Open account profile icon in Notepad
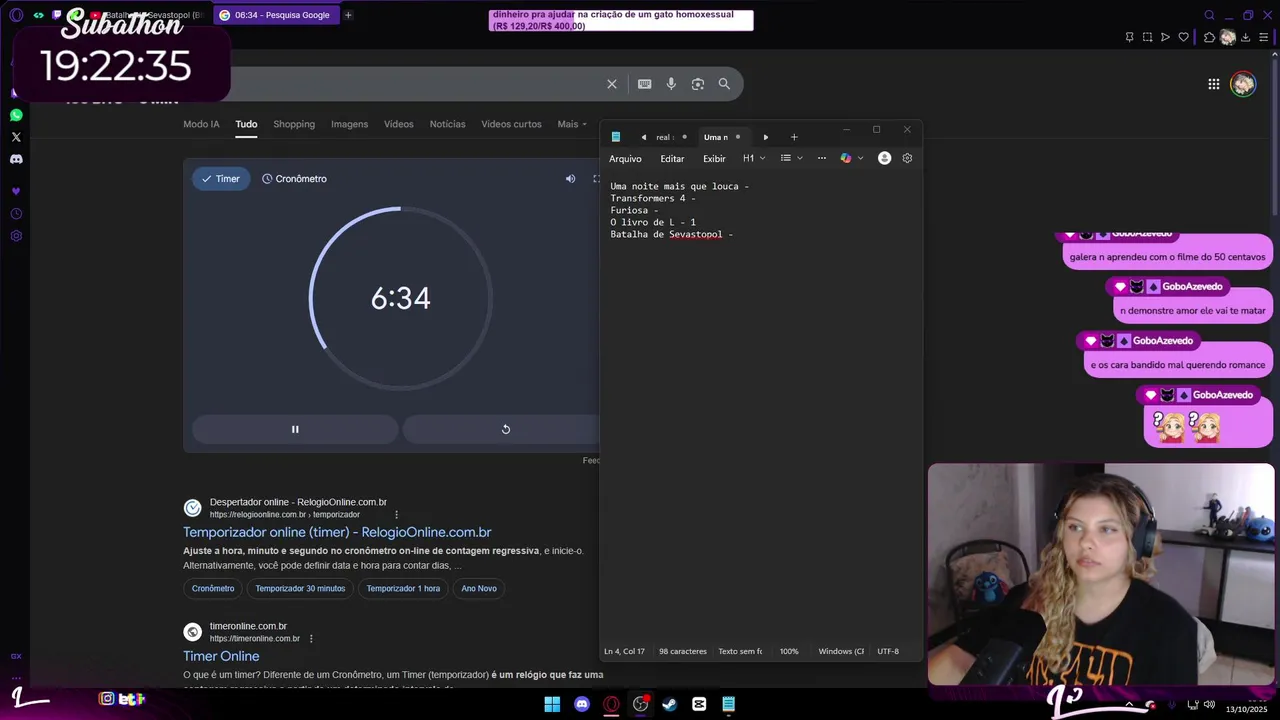This screenshot has height=720, width=1280. coord(884,158)
